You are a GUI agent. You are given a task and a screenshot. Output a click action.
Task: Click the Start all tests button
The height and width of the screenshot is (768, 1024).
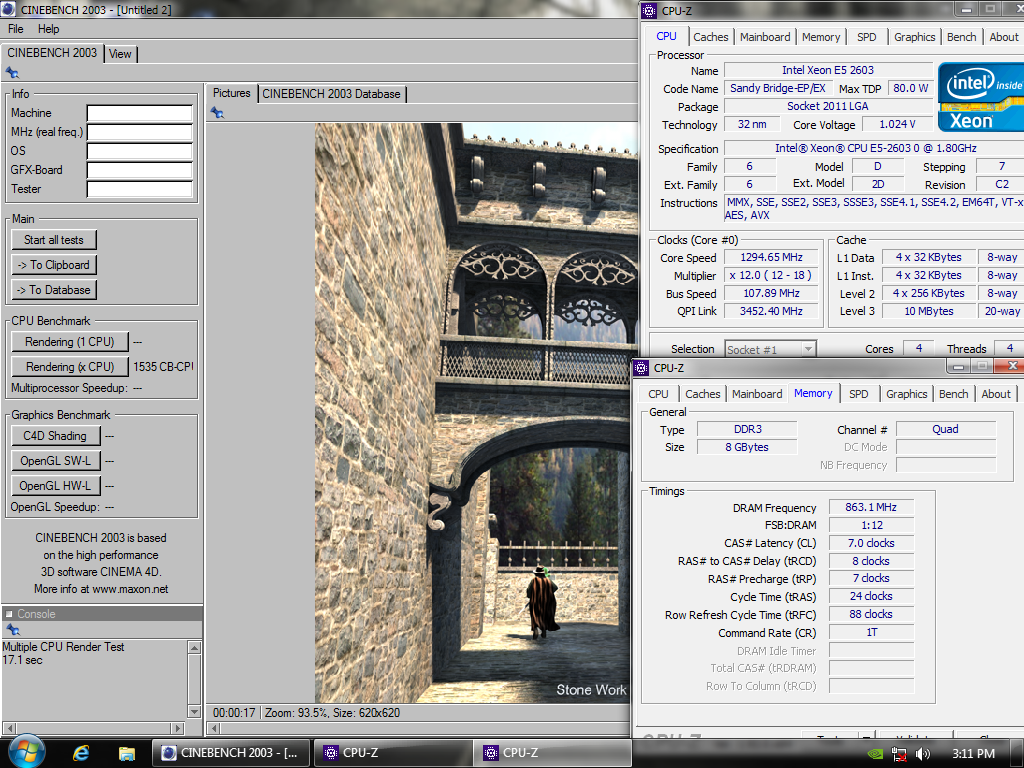coord(54,240)
